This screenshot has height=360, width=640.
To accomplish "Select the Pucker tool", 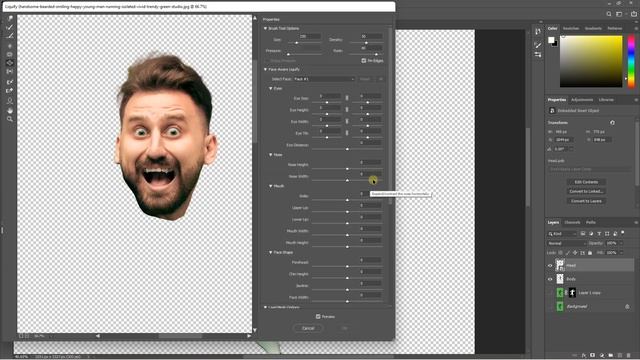I will [x=10, y=54].
